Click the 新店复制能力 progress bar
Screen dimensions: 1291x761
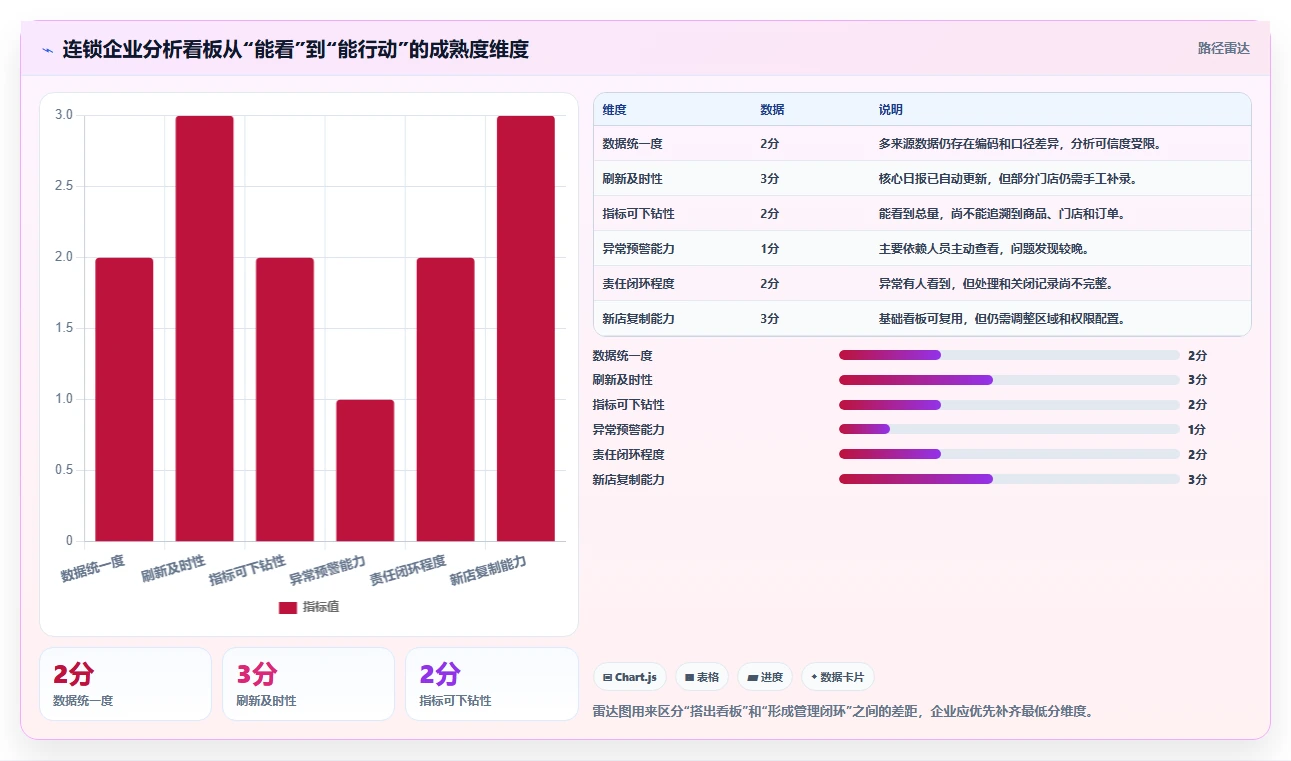[1009, 479]
